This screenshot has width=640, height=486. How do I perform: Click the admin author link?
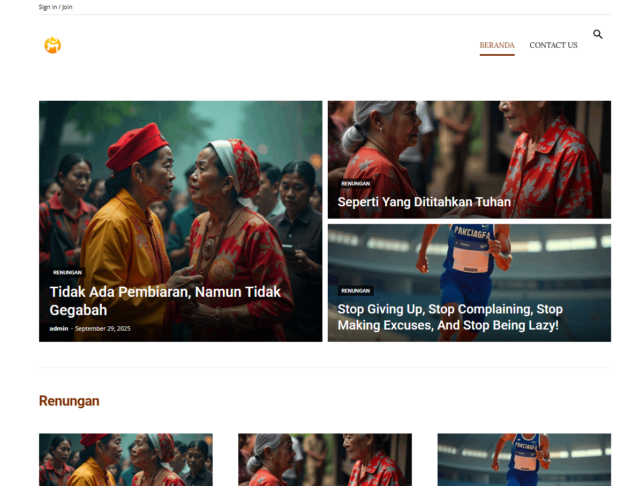tap(59, 329)
